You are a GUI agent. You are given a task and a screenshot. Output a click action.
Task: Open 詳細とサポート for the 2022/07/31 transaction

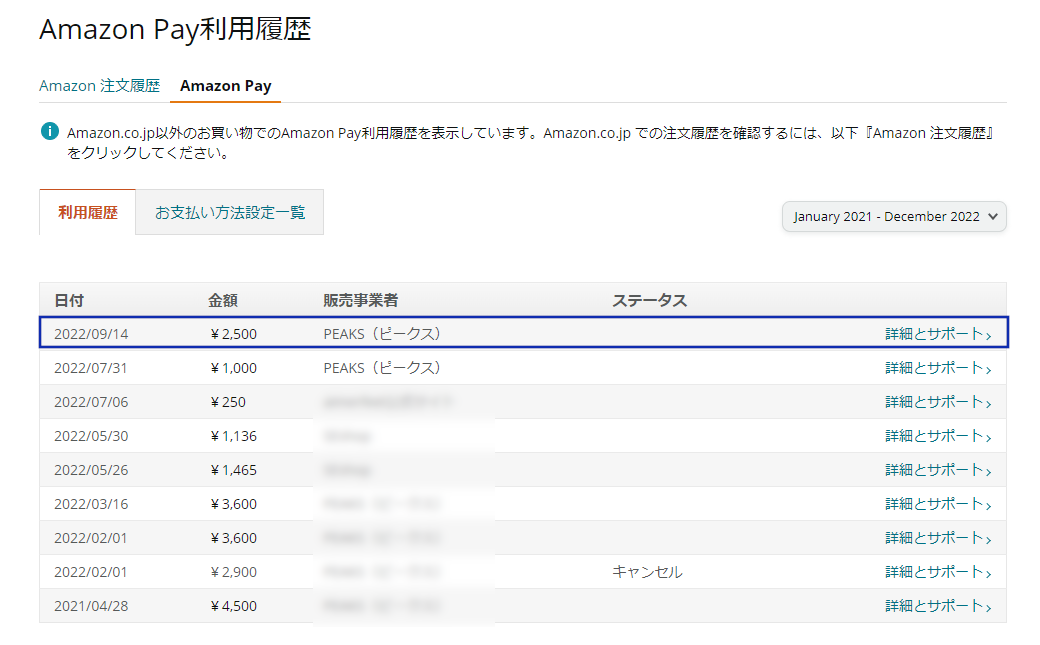(x=938, y=368)
